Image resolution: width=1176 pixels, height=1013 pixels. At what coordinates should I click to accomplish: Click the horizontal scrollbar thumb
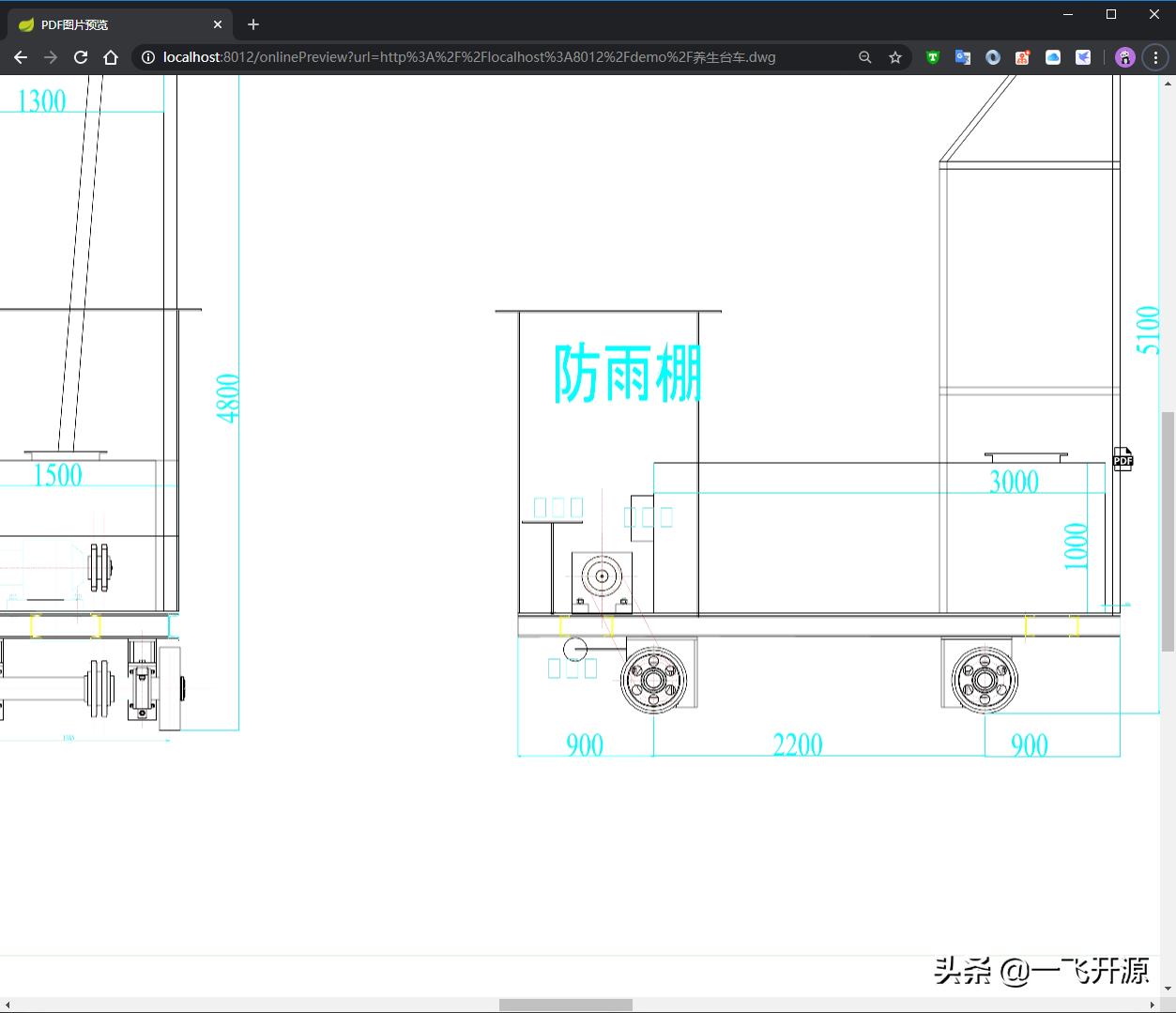click(x=565, y=1005)
